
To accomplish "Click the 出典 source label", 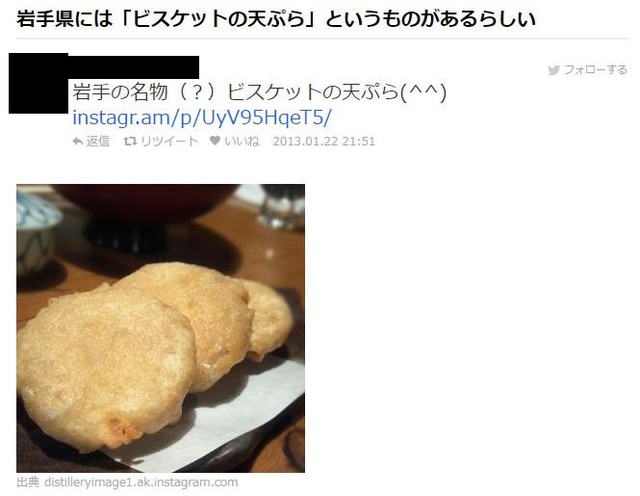I will [28, 482].
